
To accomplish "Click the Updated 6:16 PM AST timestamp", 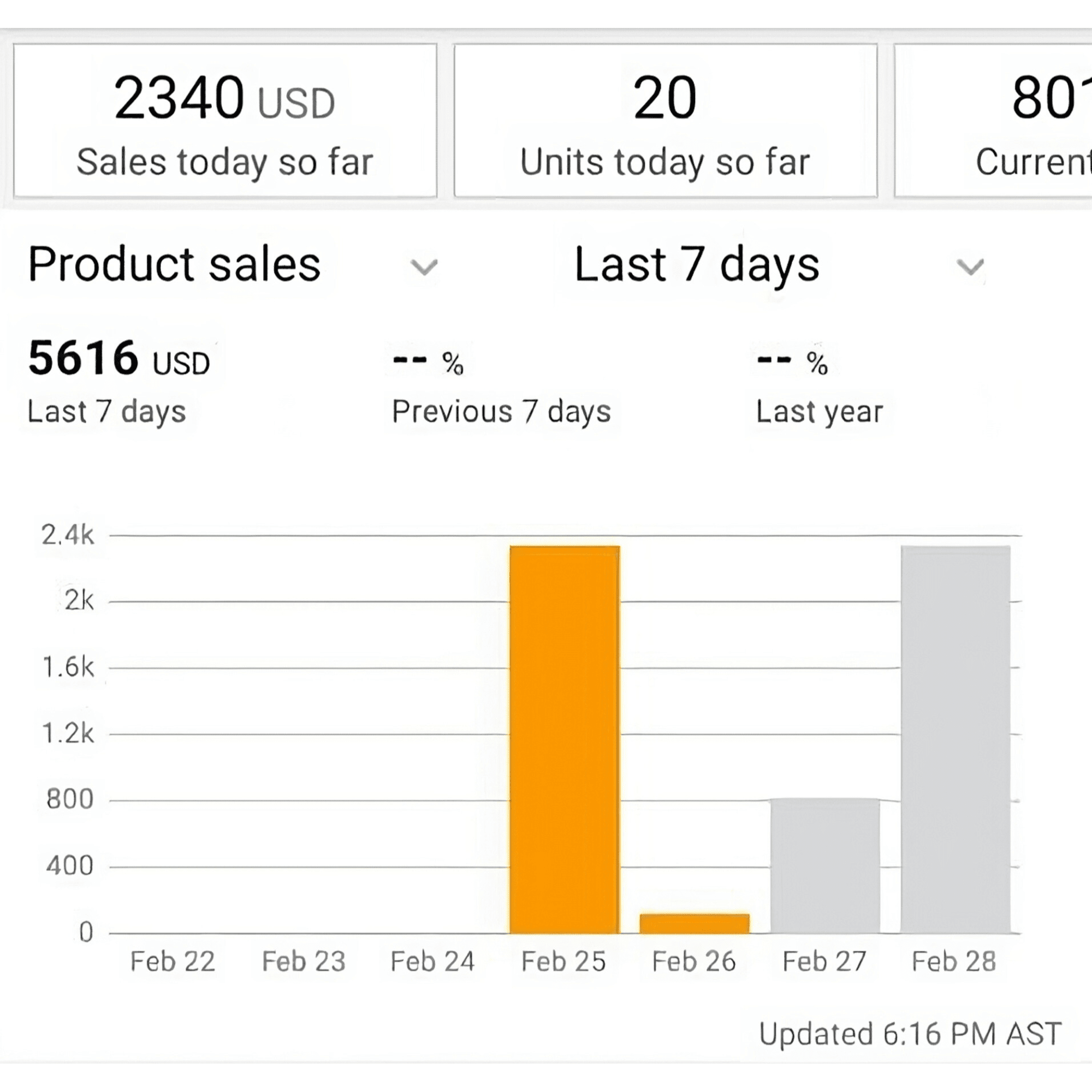I will (910, 1034).
